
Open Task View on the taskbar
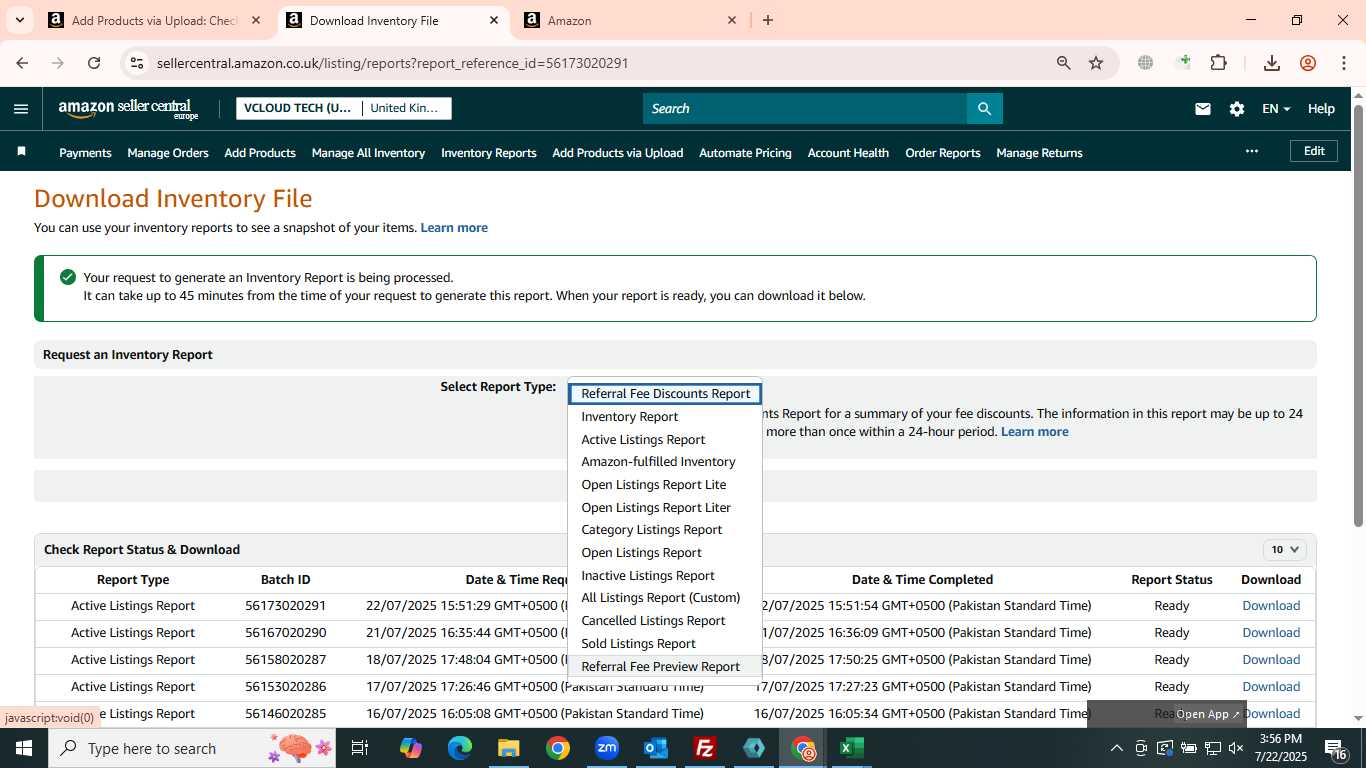pos(360,748)
